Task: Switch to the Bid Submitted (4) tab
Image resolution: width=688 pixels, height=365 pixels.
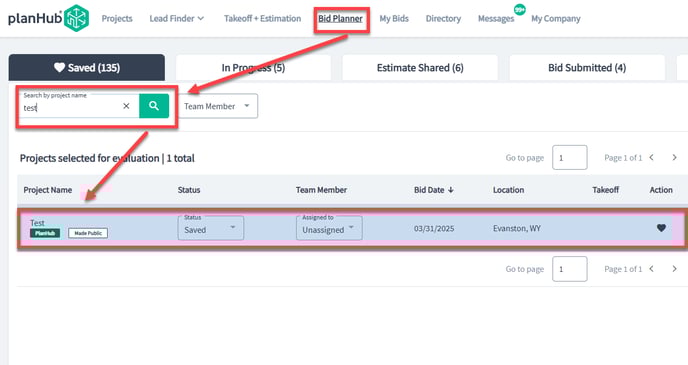Action: coord(587,68)
